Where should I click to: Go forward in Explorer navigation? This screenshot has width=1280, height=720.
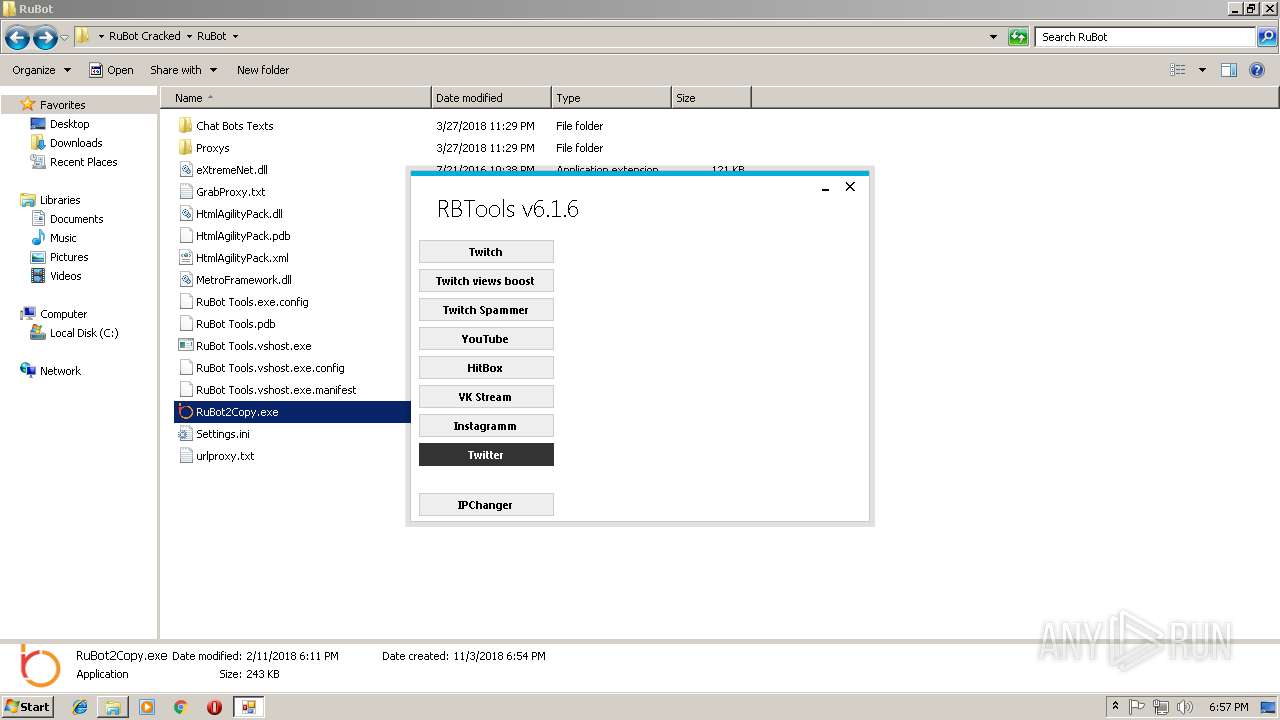tap(45, 38)
